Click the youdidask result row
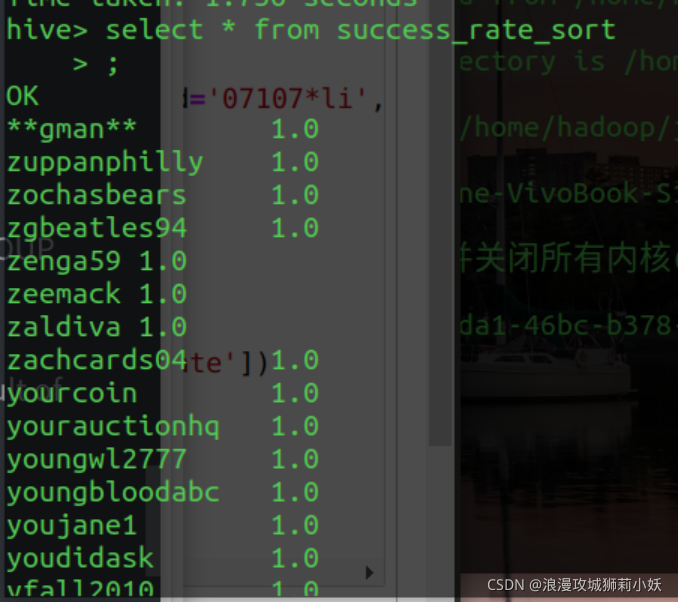678x602 pixels. click(163, 558)
